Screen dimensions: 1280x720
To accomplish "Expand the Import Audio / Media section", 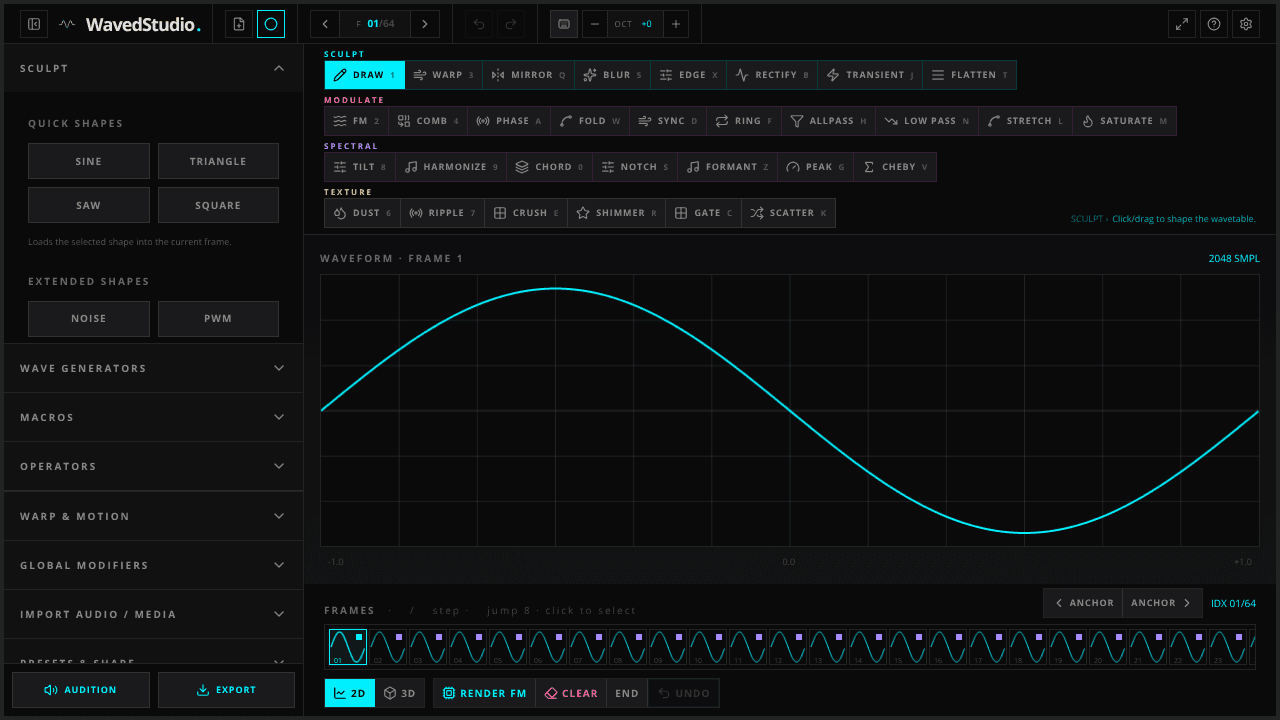I will click(153, 614).
